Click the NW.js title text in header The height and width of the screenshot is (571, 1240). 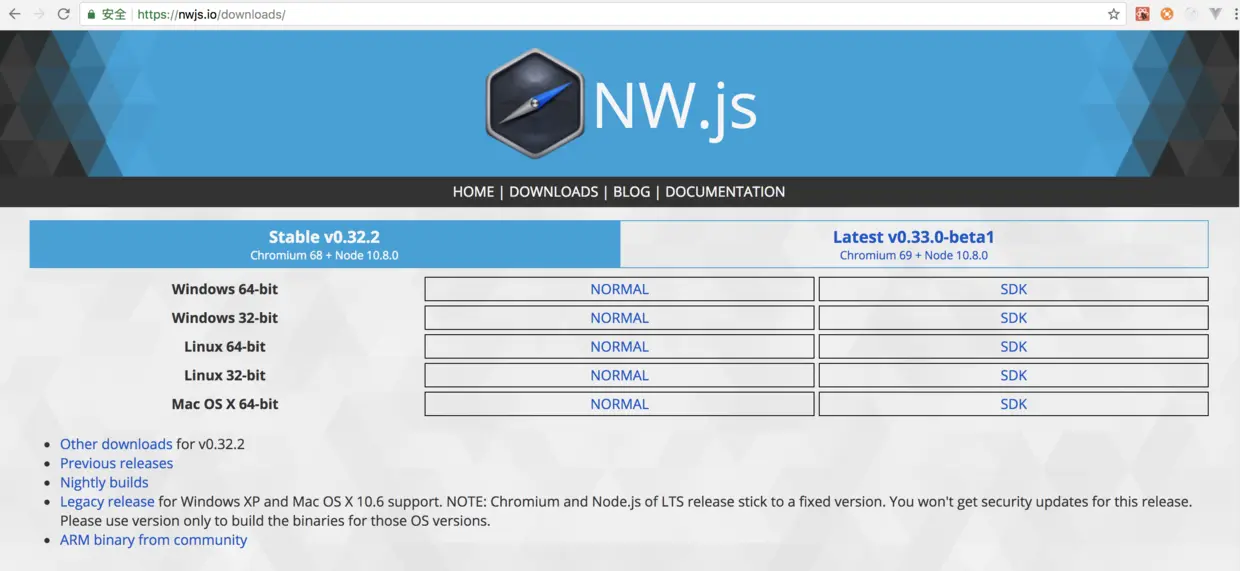(x=675, y=107)
